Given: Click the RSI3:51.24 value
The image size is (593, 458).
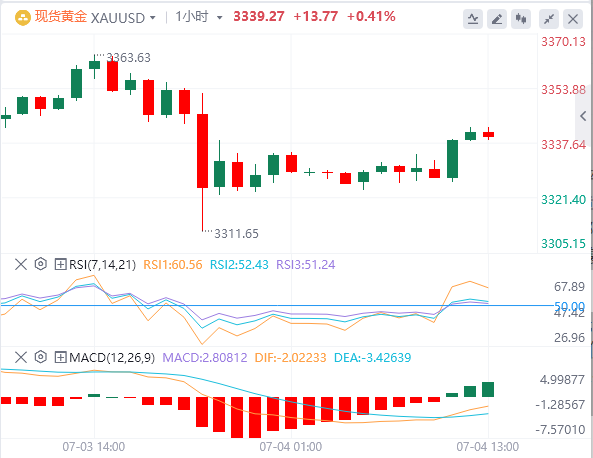Looking at the screenshot, I should [x=306, y=264].
